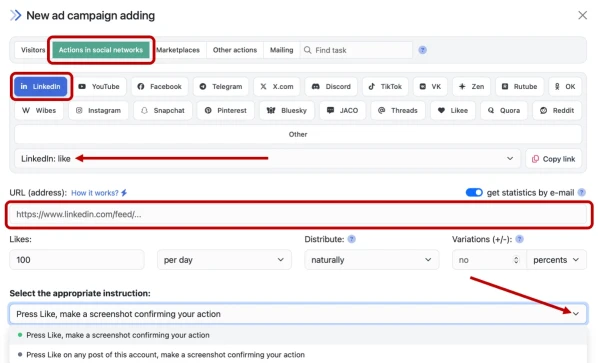Screen dimensions: 598x363
Task: Open help icon next to Find task
Action: pos(423,50)
